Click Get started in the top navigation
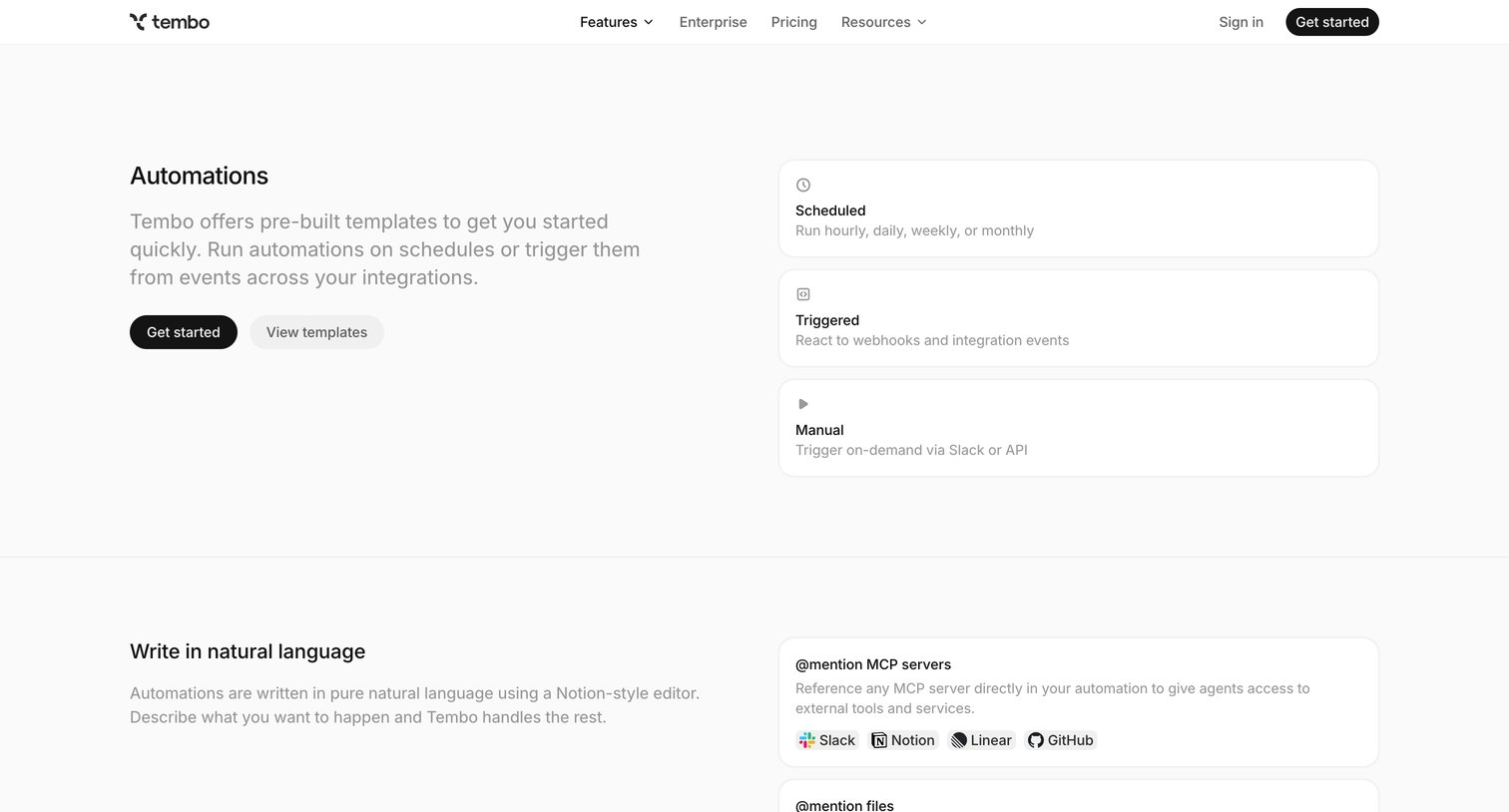This screenshot has height=812, width=1509. point(1332,22)
